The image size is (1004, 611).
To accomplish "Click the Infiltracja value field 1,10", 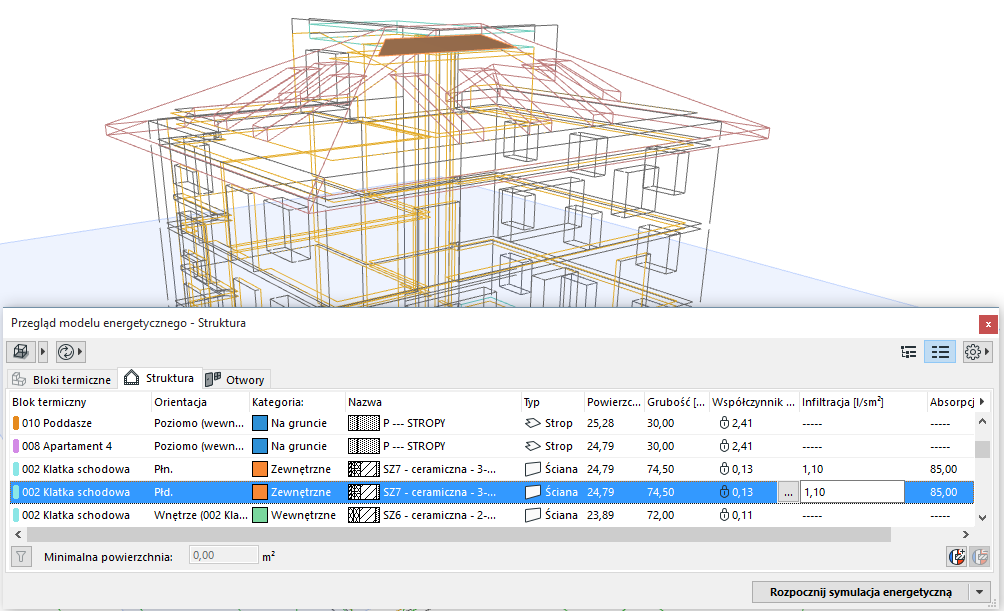I will pos(852,492).
